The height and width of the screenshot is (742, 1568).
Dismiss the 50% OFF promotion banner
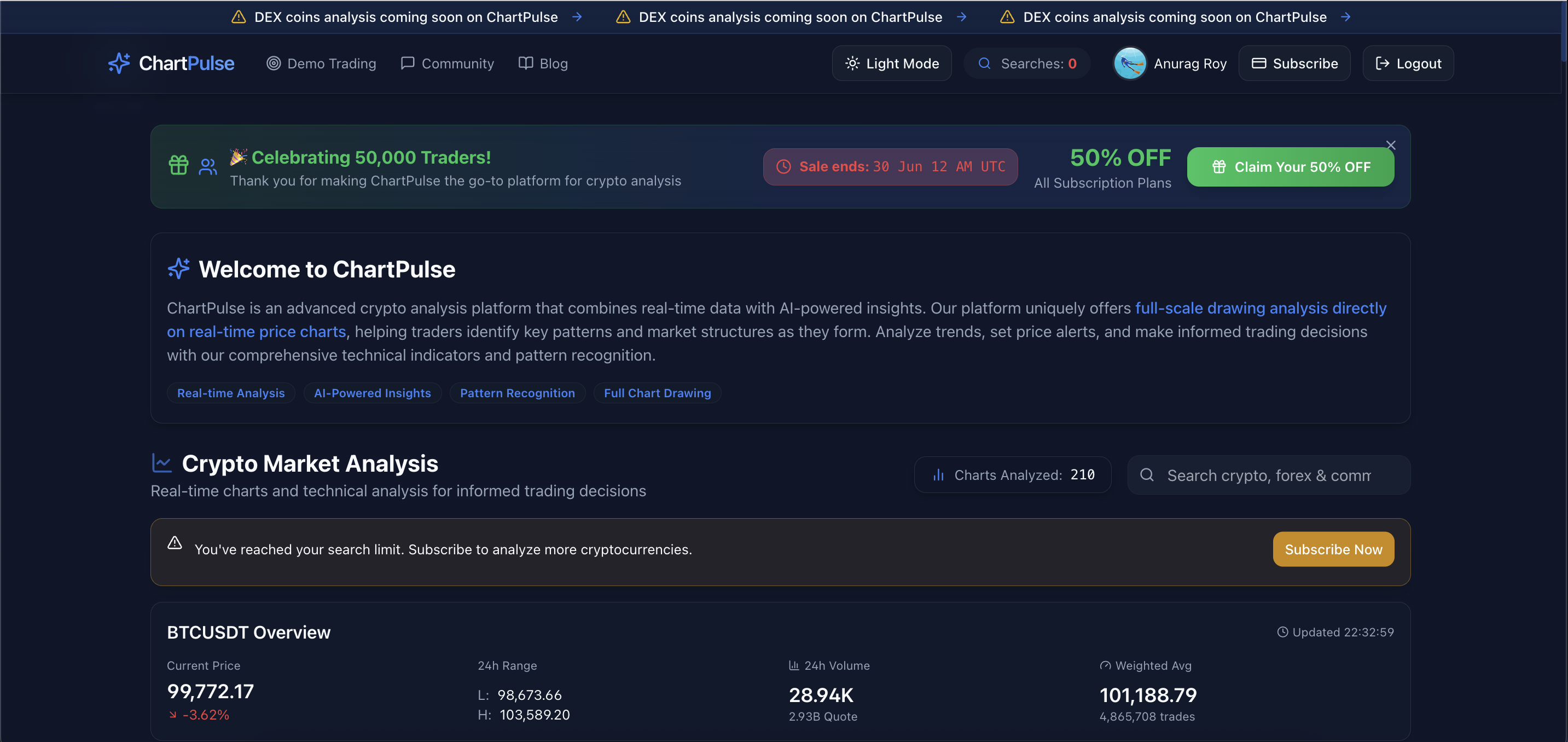1391,145
